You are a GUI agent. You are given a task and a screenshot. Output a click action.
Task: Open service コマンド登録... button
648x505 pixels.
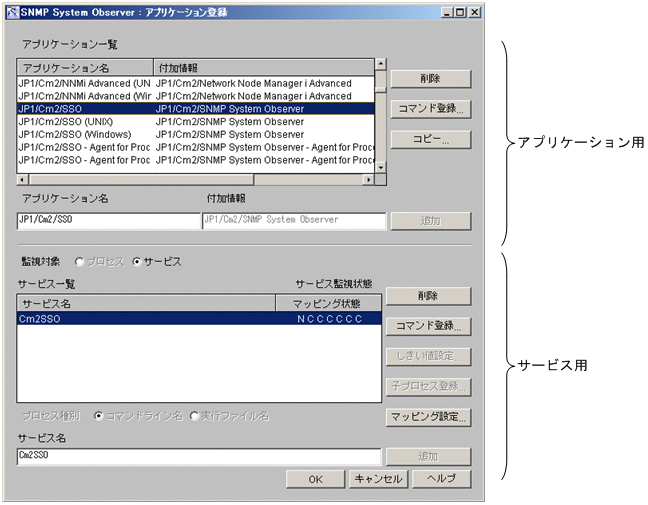428,326
